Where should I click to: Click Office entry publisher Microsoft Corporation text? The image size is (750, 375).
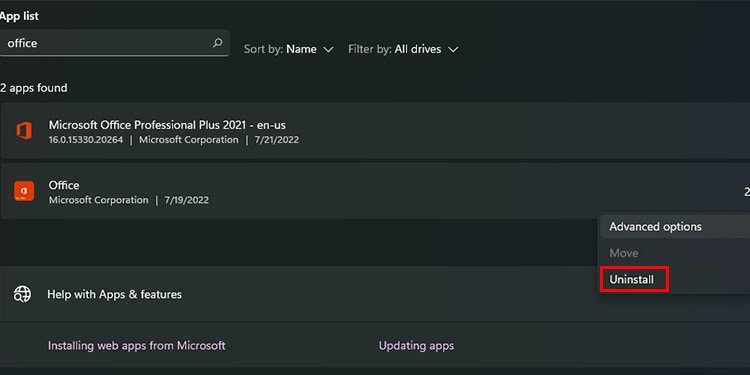tap(99, 200)
